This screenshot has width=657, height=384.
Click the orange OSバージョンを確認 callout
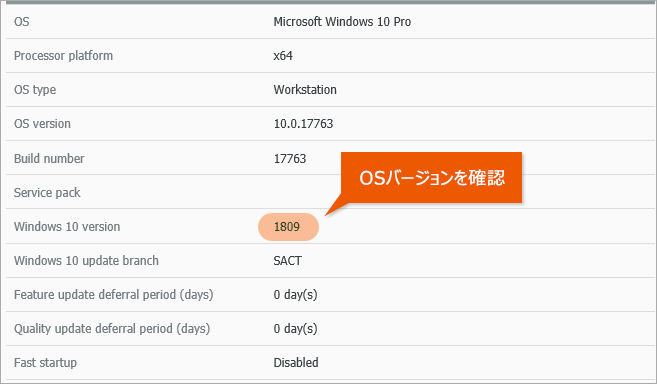click(x=432, y=178)
